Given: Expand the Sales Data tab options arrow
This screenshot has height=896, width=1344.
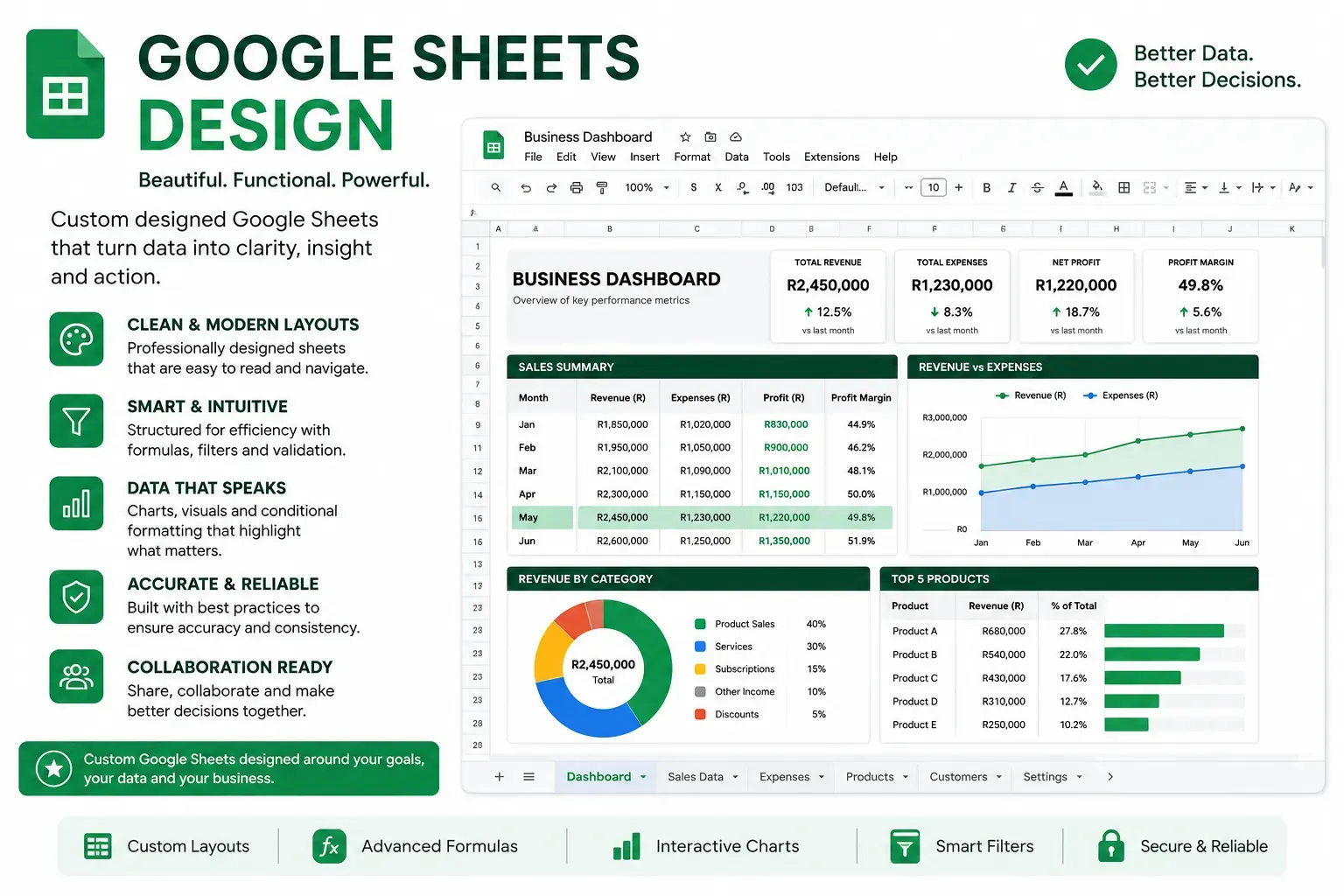Looking at the screenshot, I should [735, 777].
